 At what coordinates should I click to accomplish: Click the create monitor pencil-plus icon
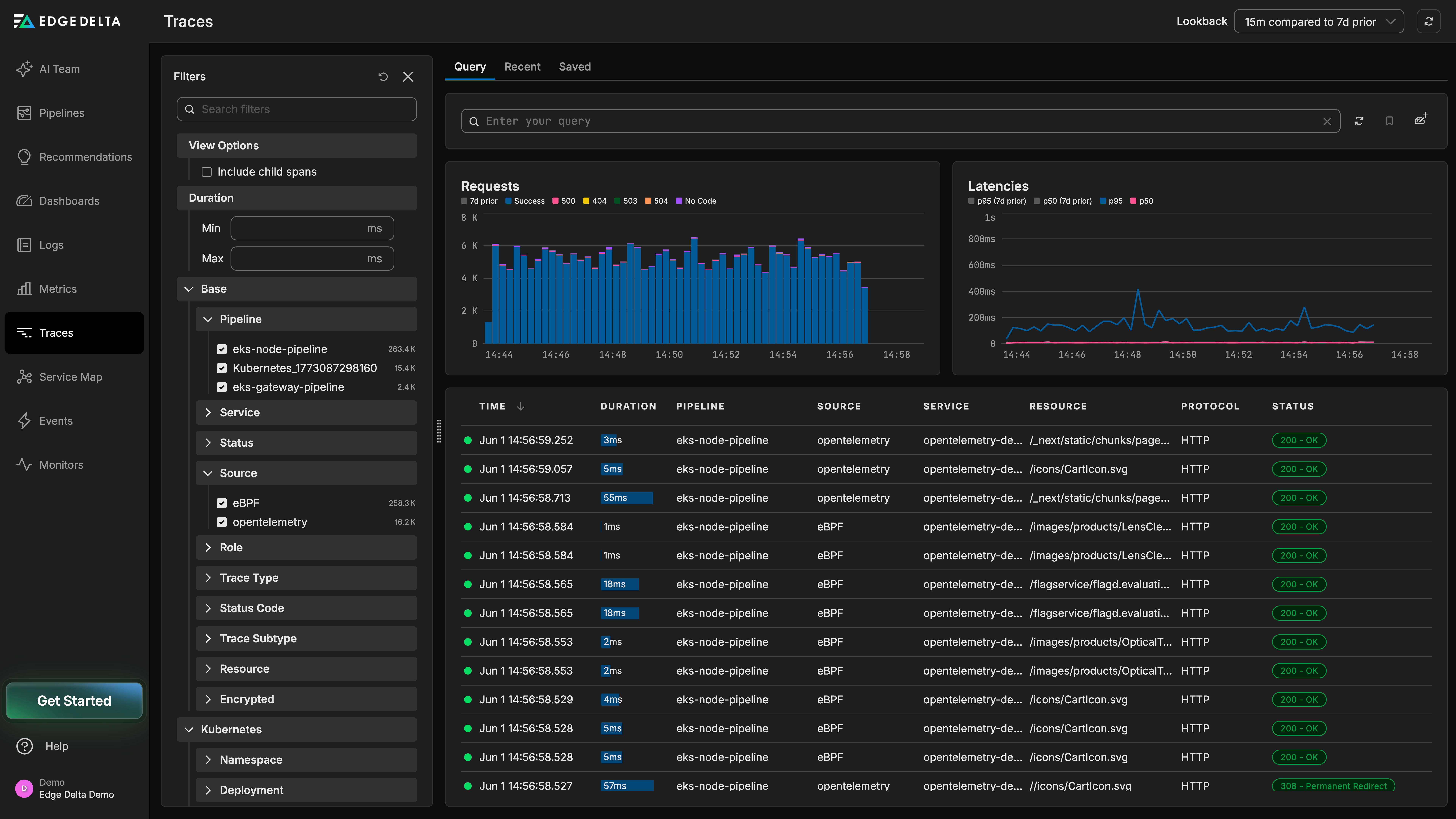[1421, 119]
